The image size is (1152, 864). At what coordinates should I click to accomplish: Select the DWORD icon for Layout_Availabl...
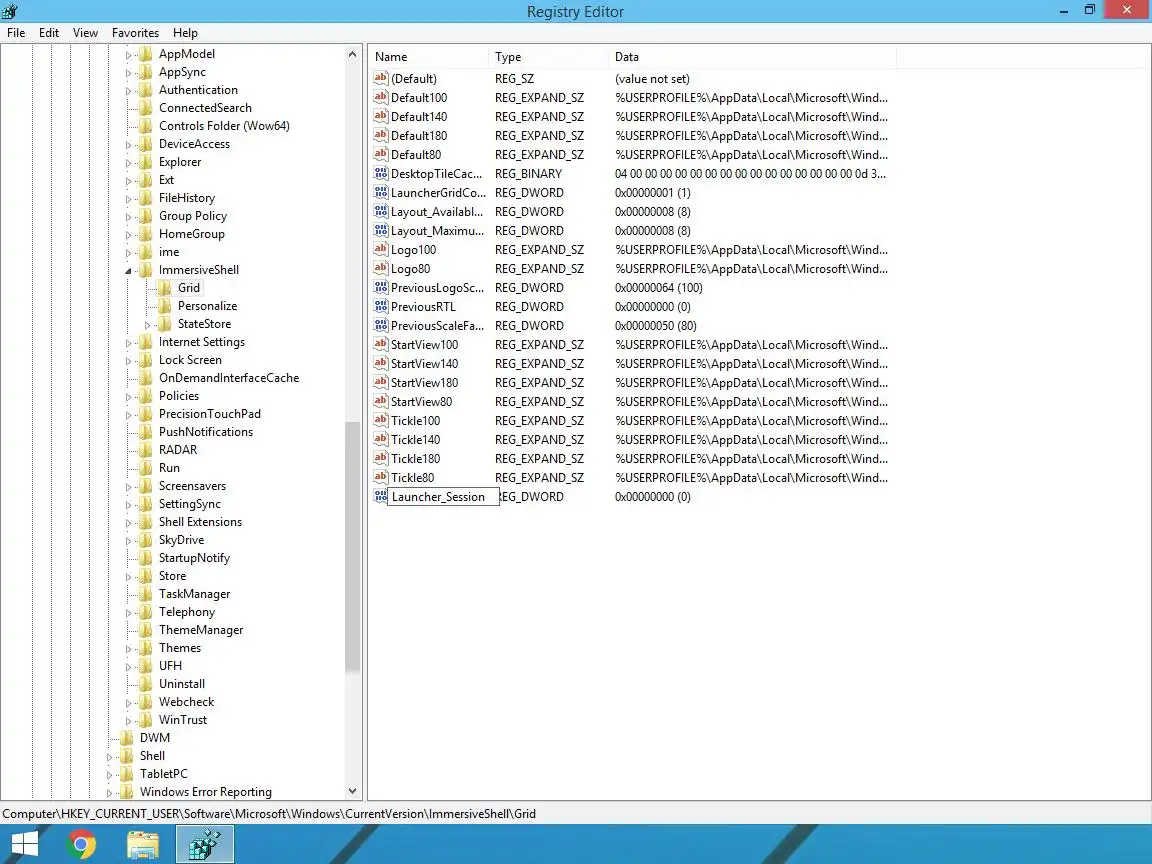tap(381, 212)
